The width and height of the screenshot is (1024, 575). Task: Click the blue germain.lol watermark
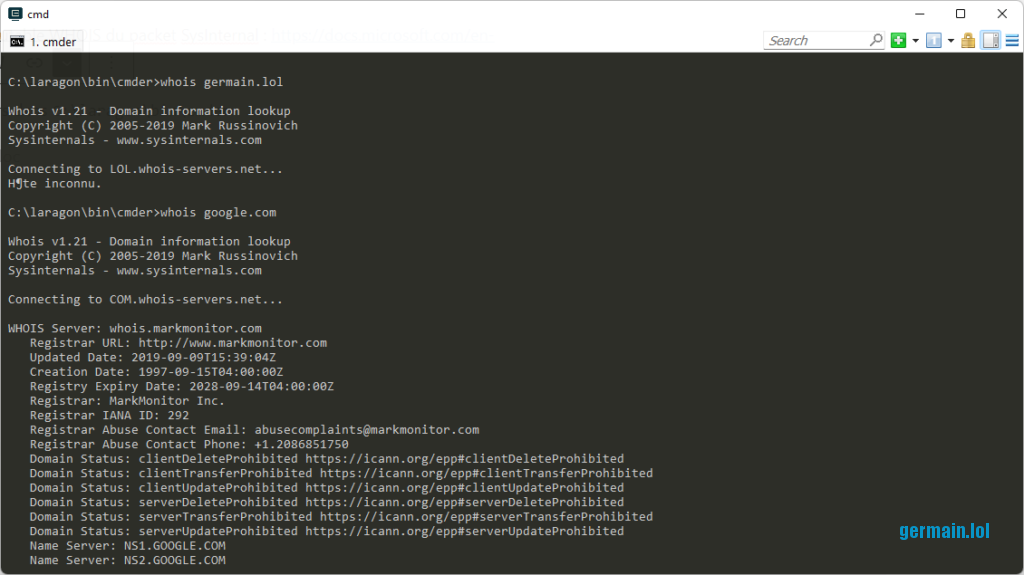(x=944, y=531)
